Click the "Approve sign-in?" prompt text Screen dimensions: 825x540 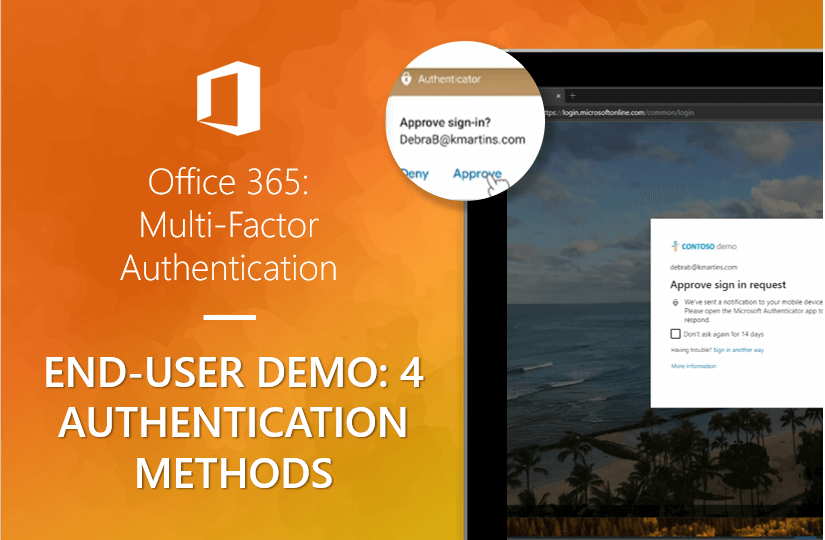coord(445,123)
